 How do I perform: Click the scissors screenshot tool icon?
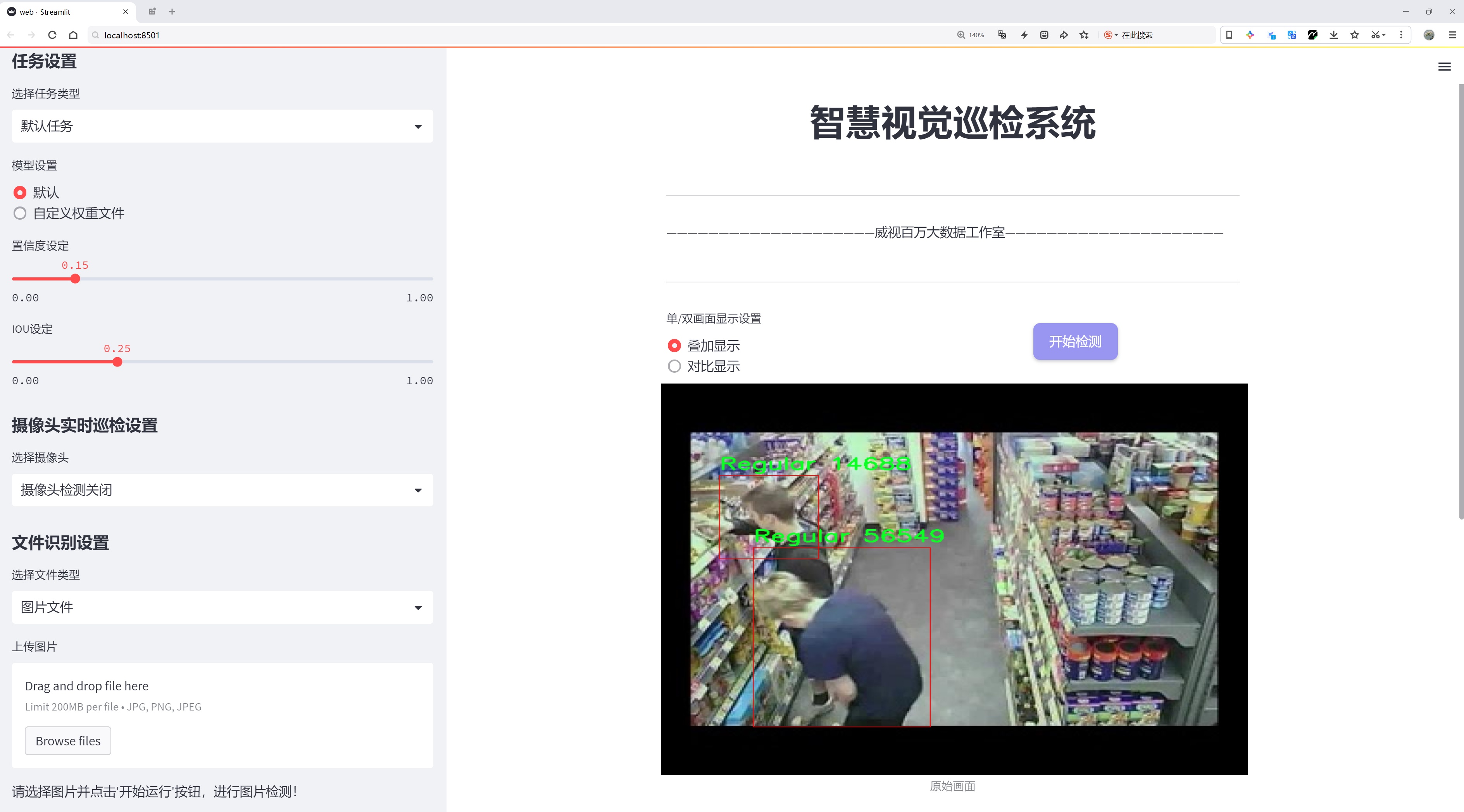click(x=1375, y=35)
